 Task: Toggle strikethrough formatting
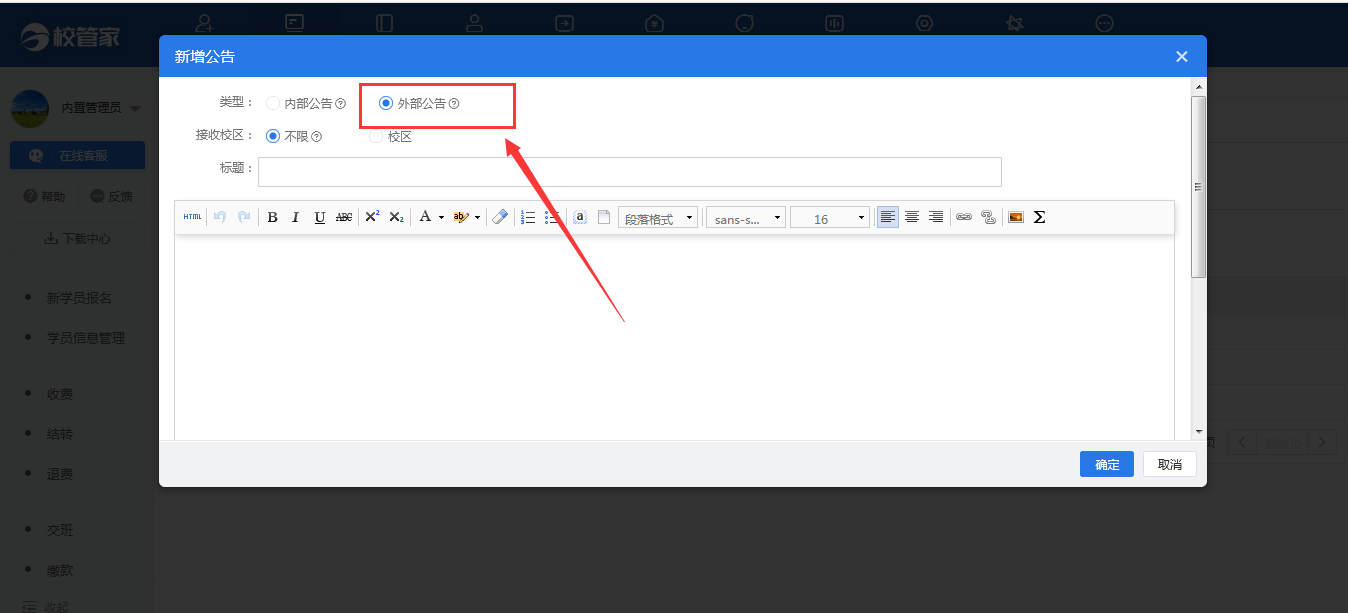click(x=344, y=217)
